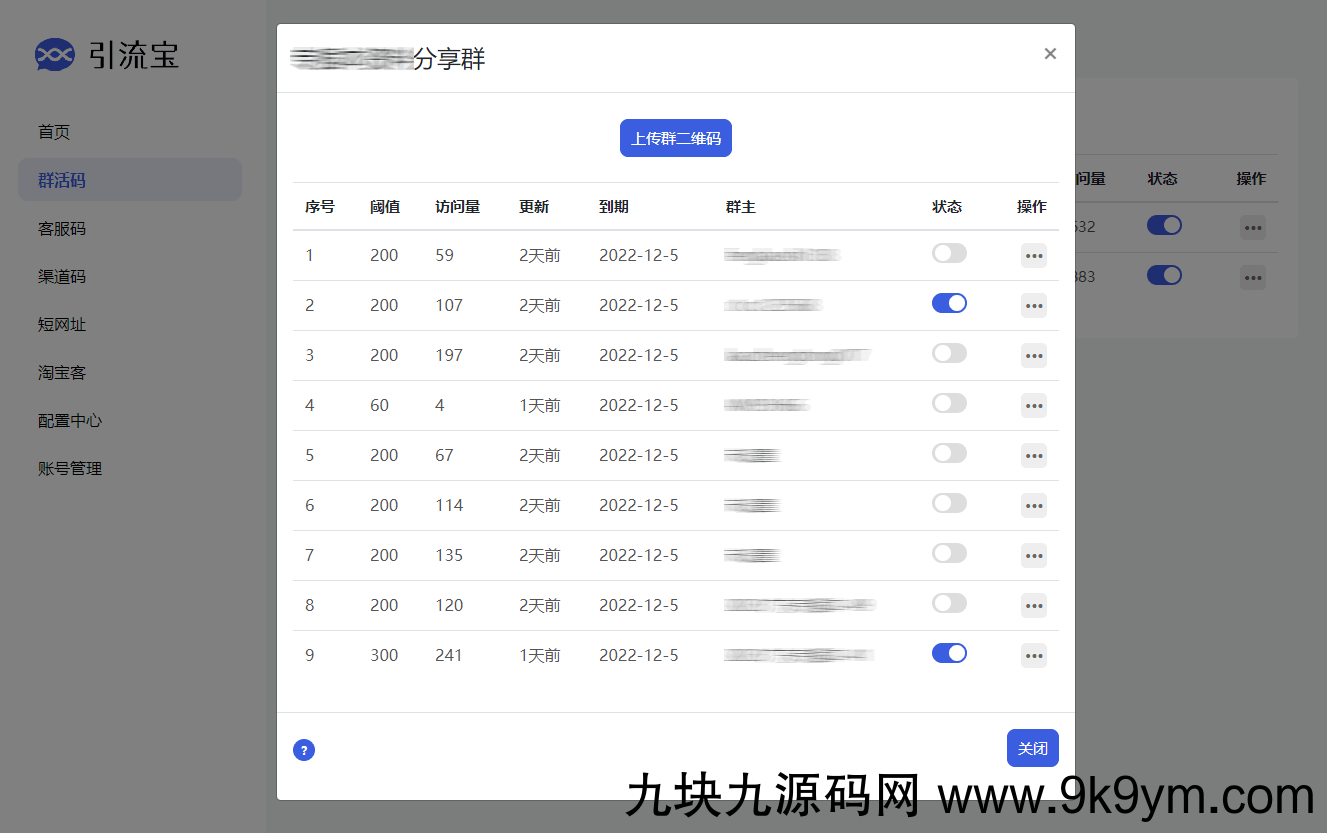Click the 上传群二维码 upload button
The width and height of the screenshot is (1327, 833).
click(x=676, y=138)
